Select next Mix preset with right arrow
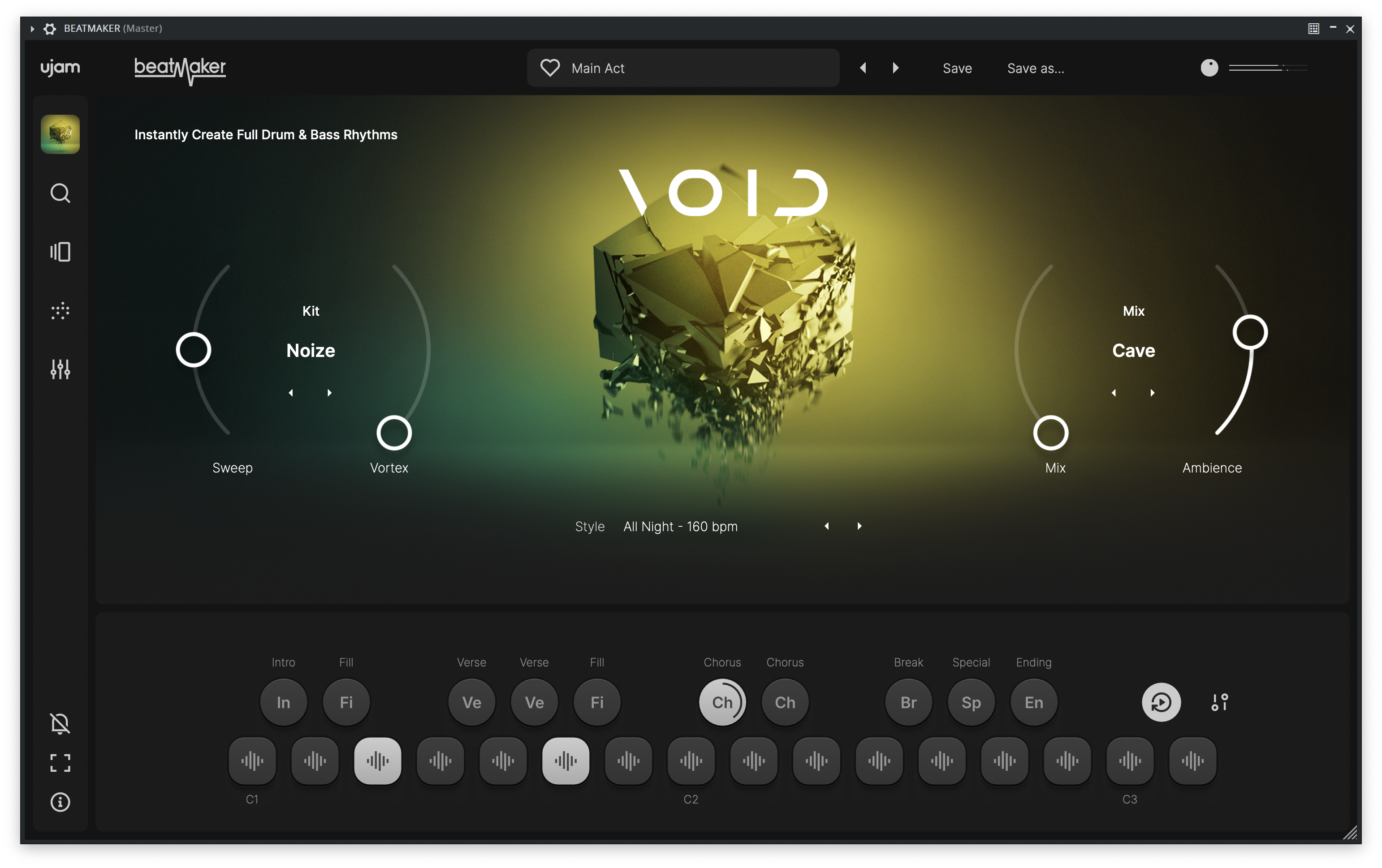 [x=1153, y=393]
